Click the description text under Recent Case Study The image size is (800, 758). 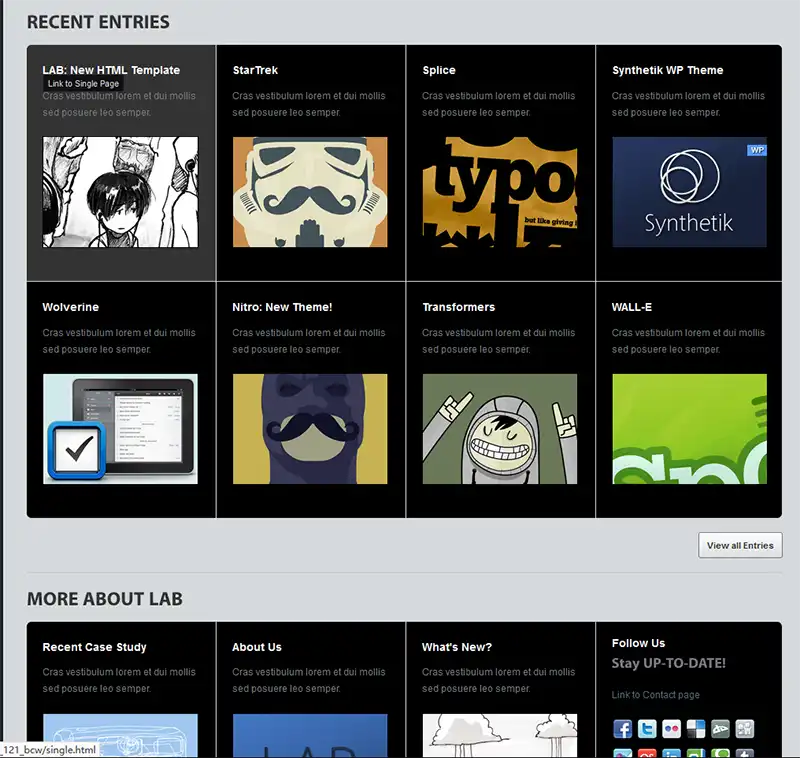click(119, 680)
